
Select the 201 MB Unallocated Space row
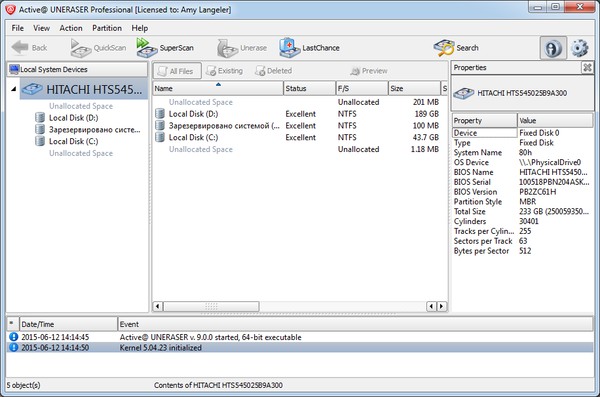(x=300, y=102)
